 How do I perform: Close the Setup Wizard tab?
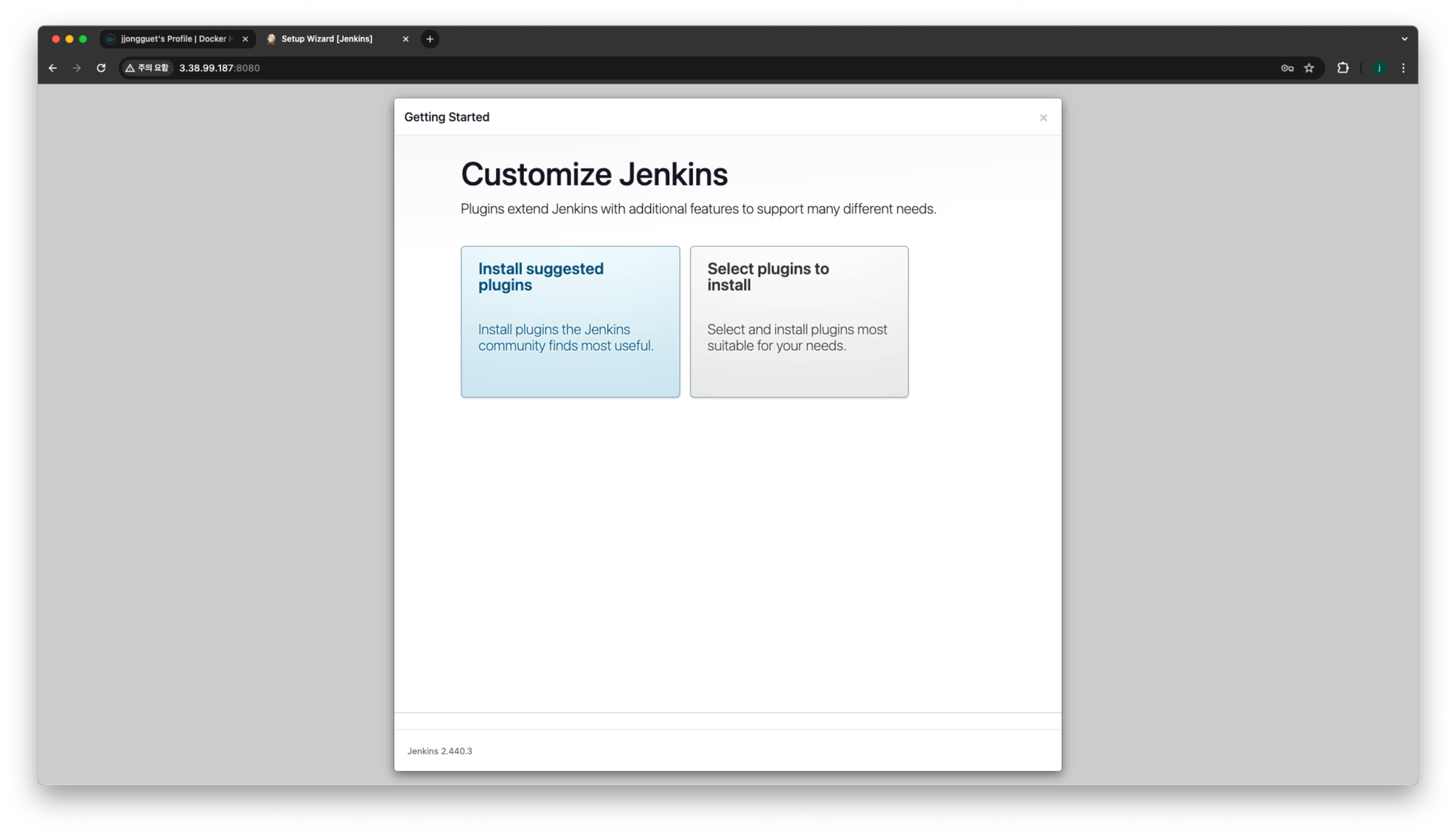click(x=405, y=39)
